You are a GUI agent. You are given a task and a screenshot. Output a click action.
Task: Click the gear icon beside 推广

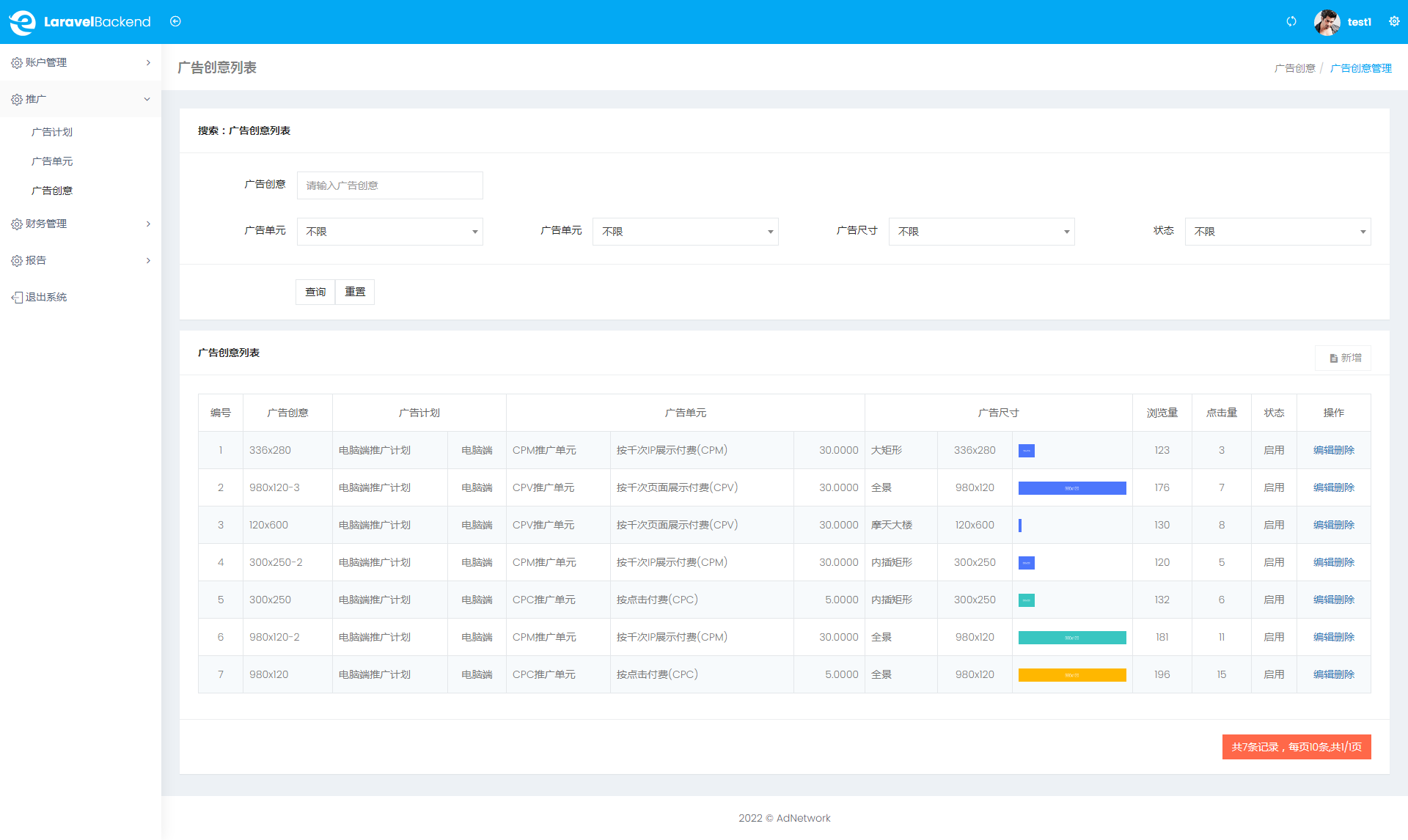coord(17,100)
